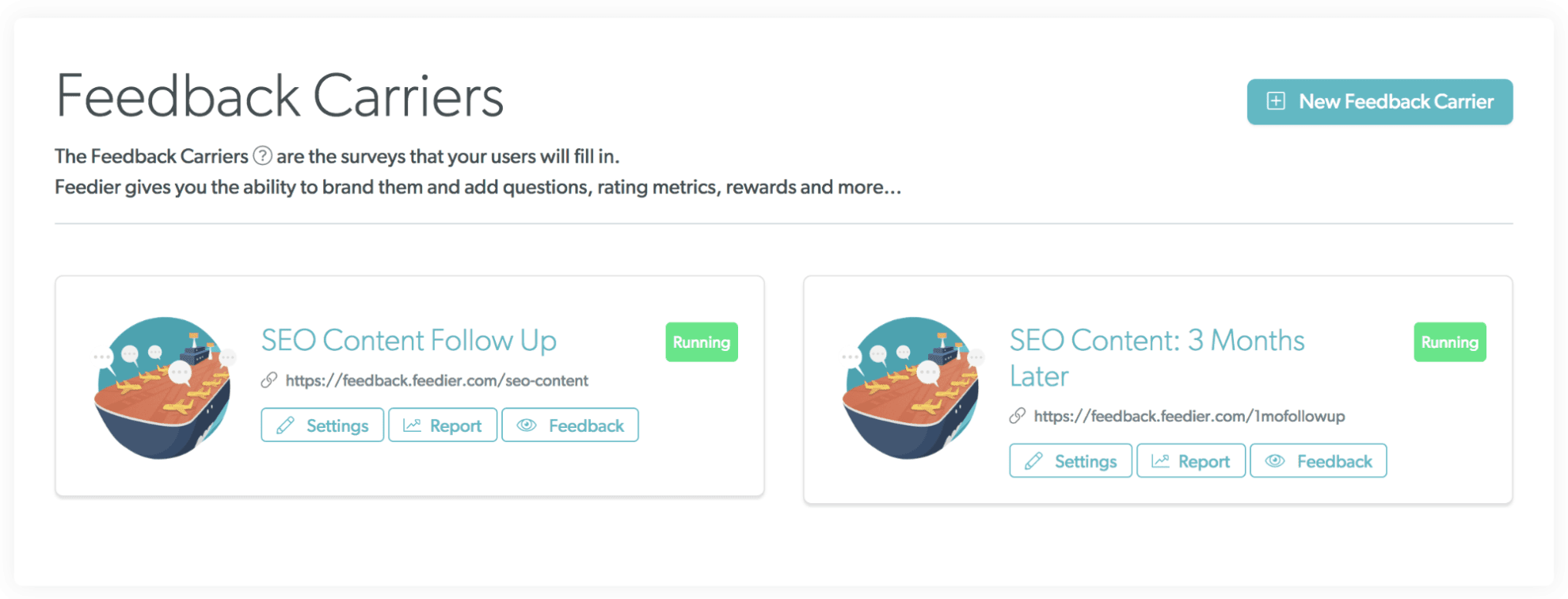Click New Feedback Carrier to create a survey
Screen dimensions: 1568x599
(1379, 101)
